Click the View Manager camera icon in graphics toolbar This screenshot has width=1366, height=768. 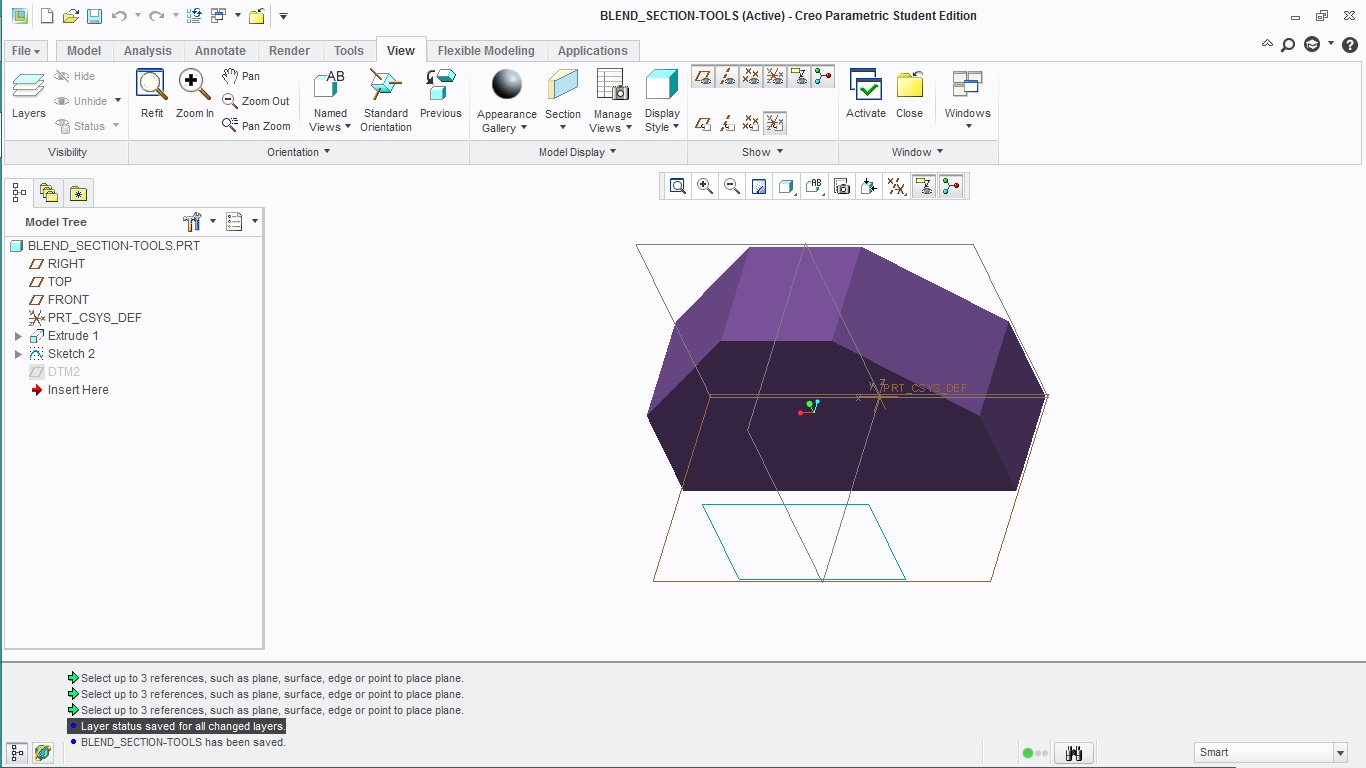point(842,186)
